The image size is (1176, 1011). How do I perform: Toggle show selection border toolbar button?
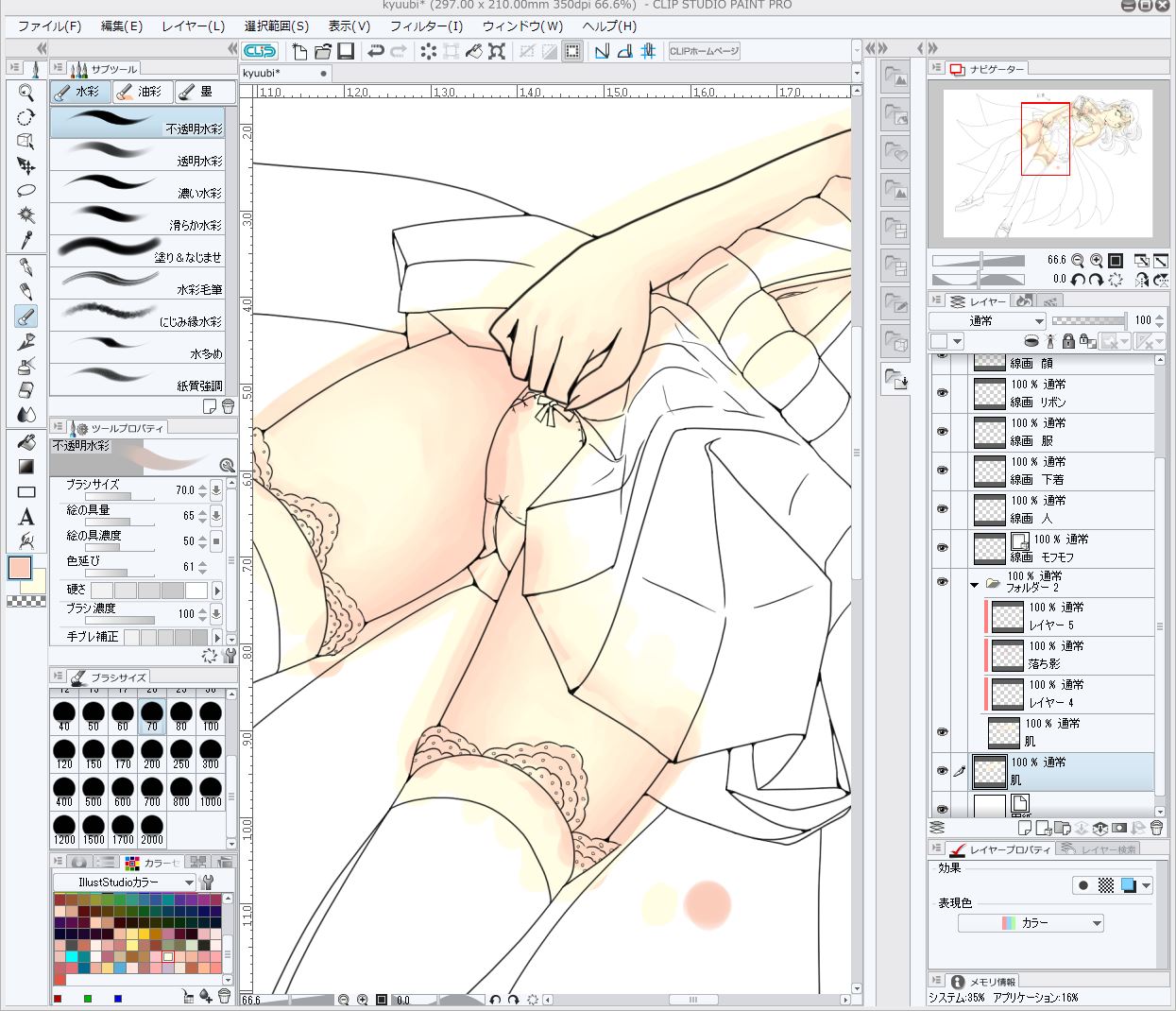pos(572,51)
